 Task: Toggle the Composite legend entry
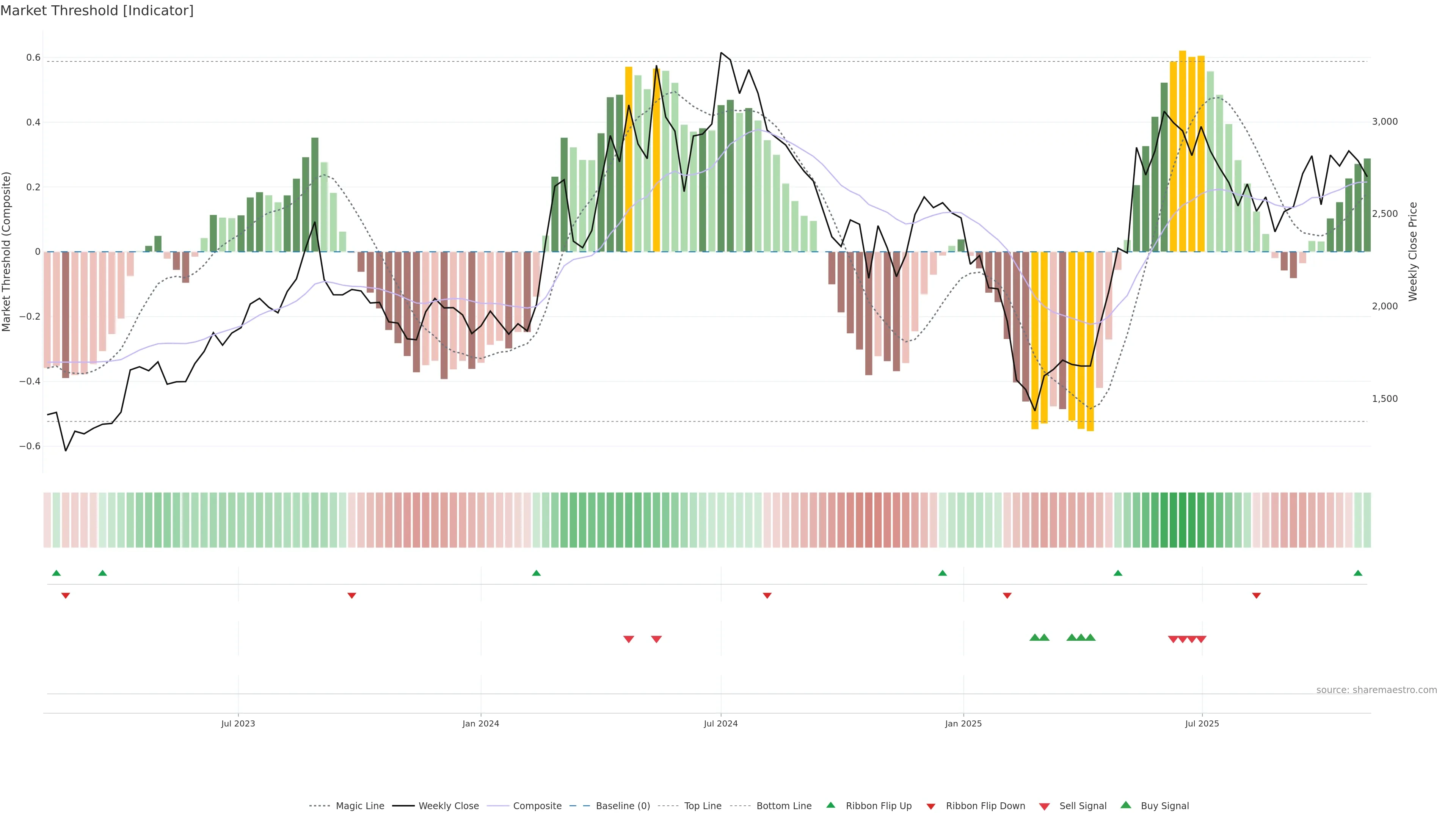537,806
